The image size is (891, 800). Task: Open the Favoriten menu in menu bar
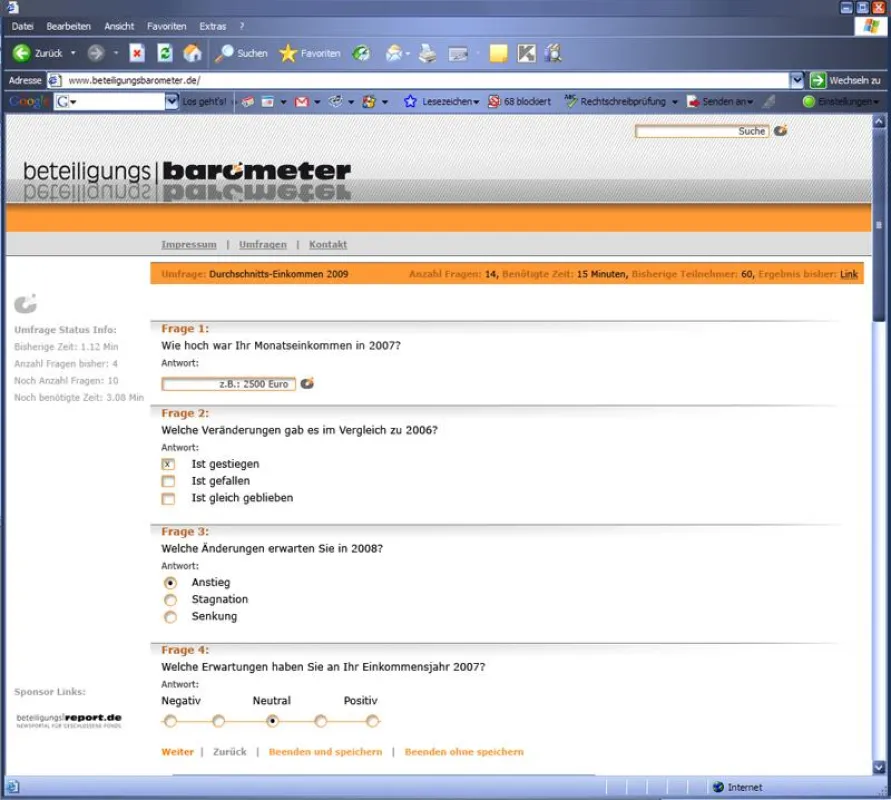[166, 26]
